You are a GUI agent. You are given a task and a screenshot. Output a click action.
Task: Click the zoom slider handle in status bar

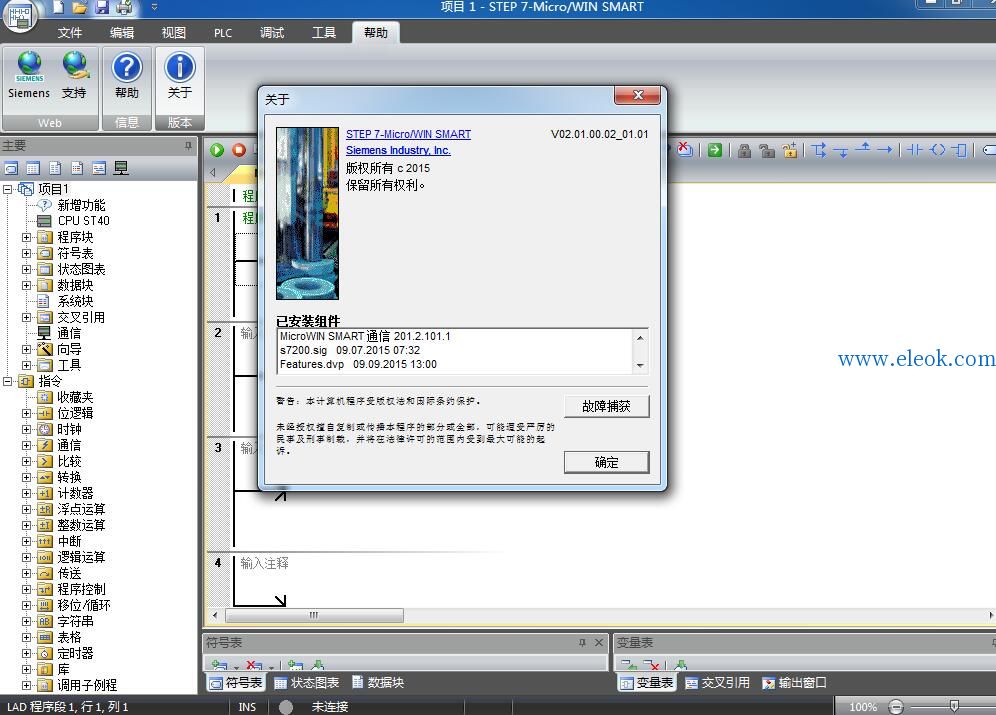(x=953, y=706)
